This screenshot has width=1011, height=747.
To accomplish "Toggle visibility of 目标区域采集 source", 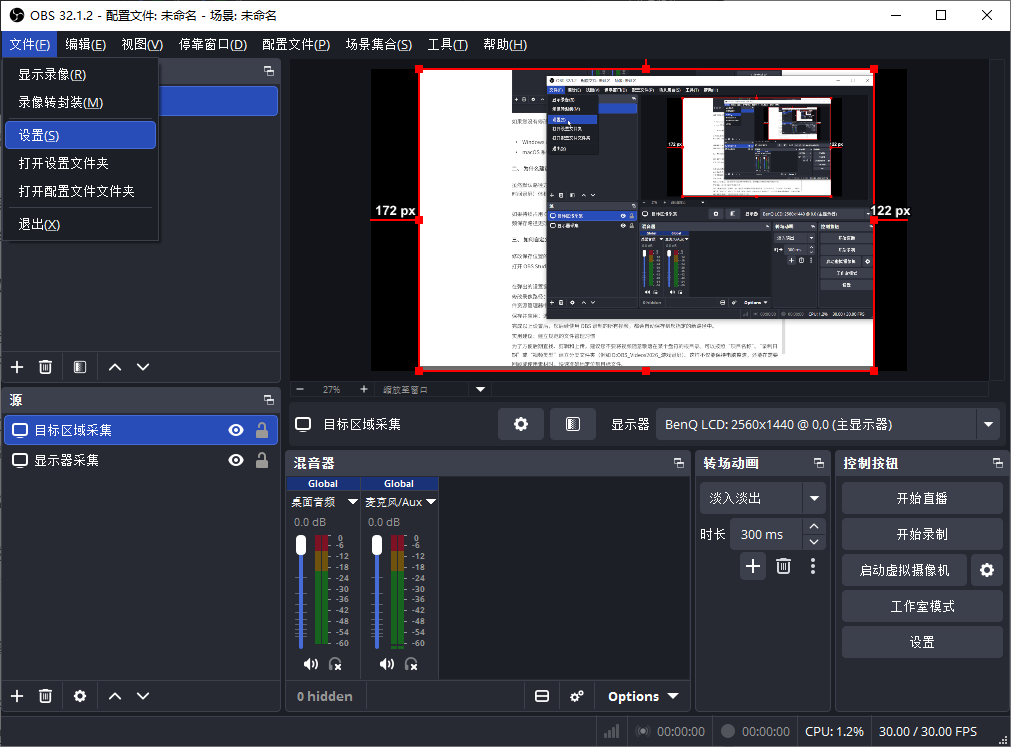I will tap(236, 431).
